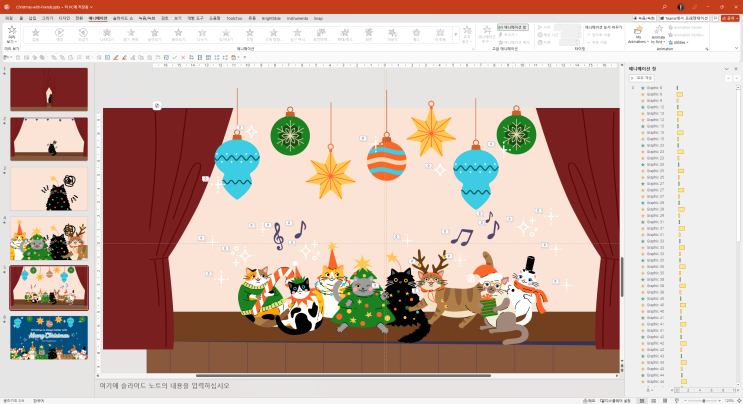This screenshot has height=404, width=743.
Task: Open the Add Animation (애니메이션 추가) dropdown
Action: [487, 35]
